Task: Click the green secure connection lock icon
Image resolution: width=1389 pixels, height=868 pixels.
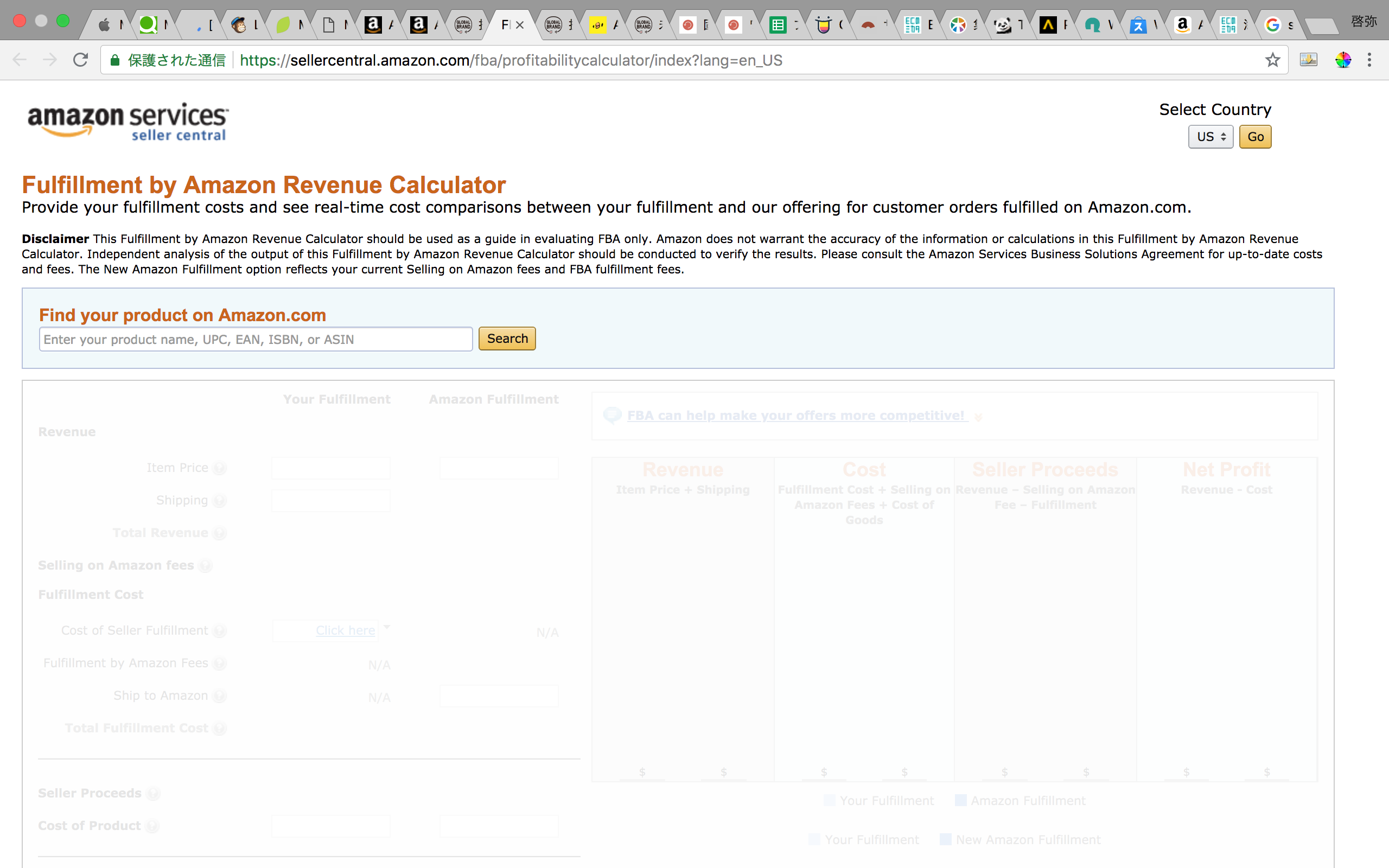Action: point(115,60)
